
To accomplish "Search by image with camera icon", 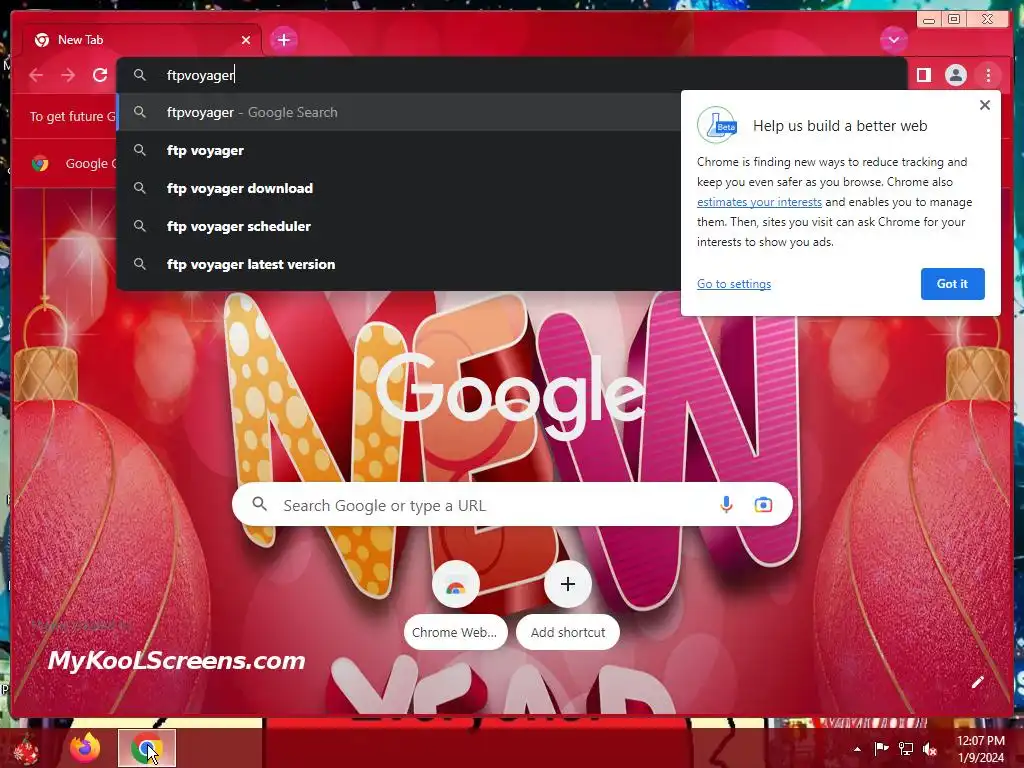I will click(763, 505).
